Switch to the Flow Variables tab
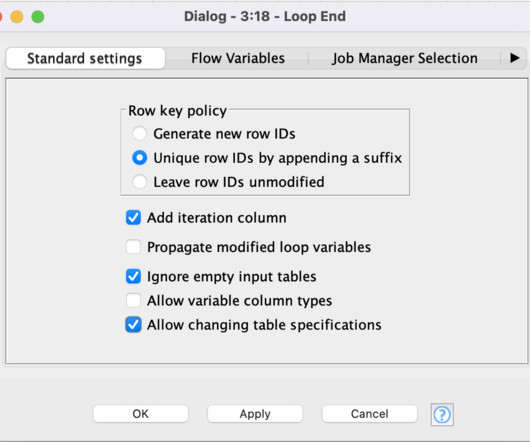Screen dimensions: 530x442 [238, 58]
